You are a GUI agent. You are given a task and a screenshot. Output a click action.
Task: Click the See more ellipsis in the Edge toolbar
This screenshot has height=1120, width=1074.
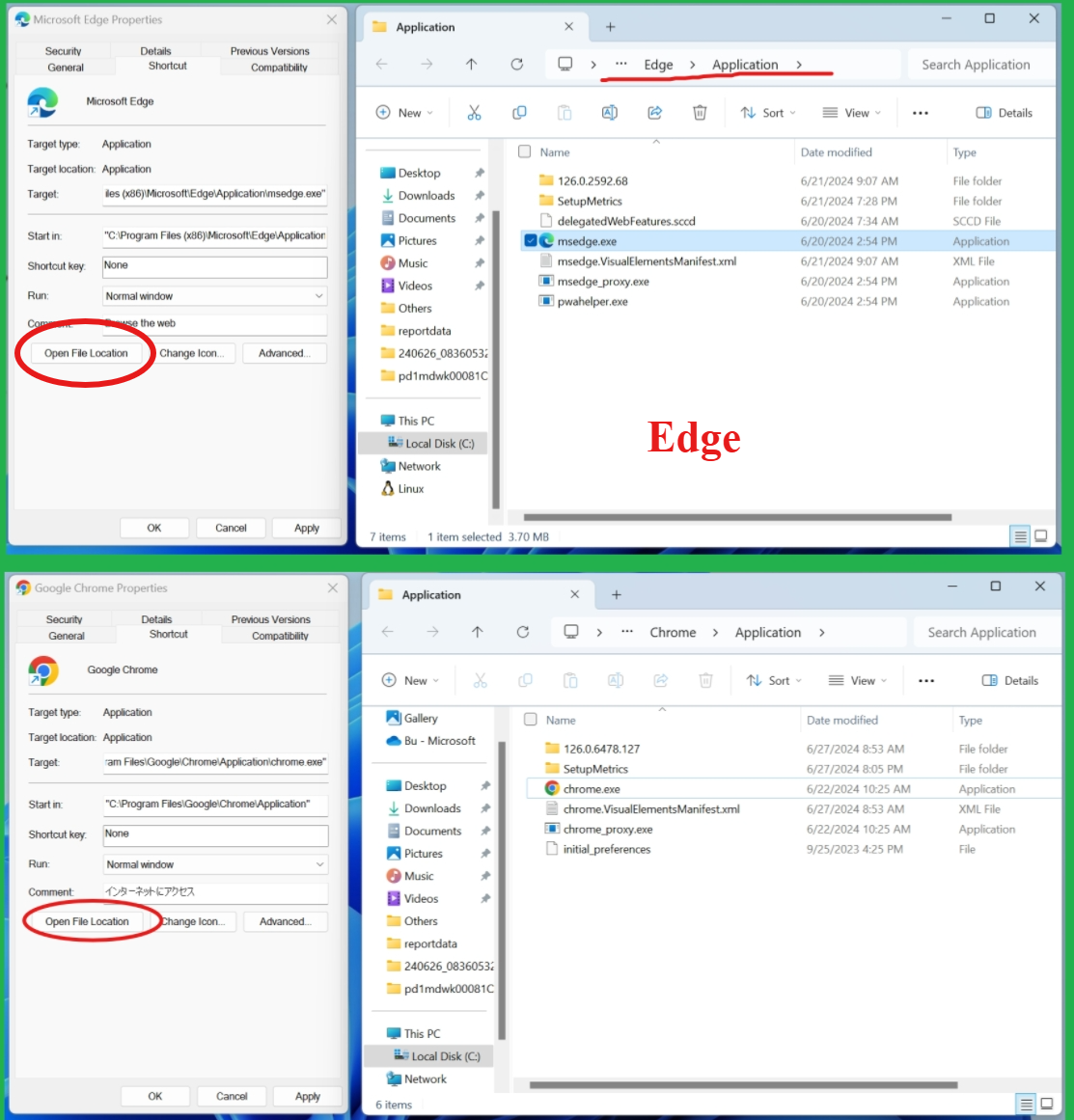(920, 112)
